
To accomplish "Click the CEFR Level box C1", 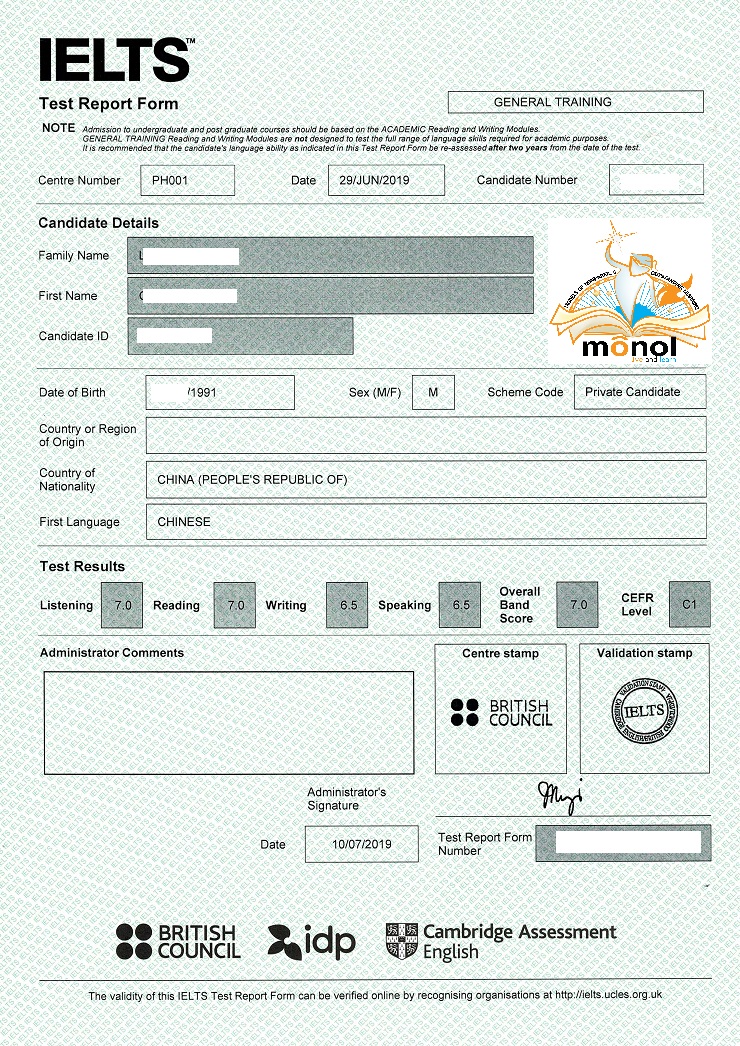I will pyautogui.click(x=690, y=604).
